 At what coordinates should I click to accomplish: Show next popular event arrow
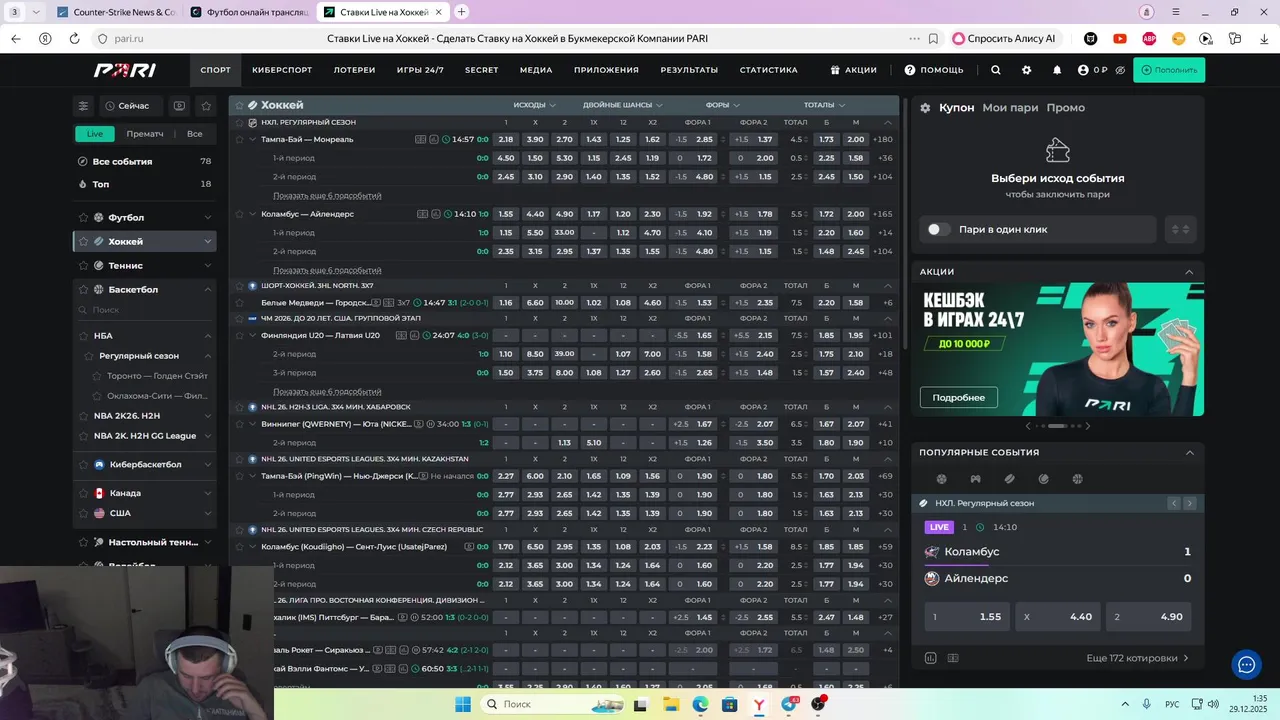[x=1189, y=503]
